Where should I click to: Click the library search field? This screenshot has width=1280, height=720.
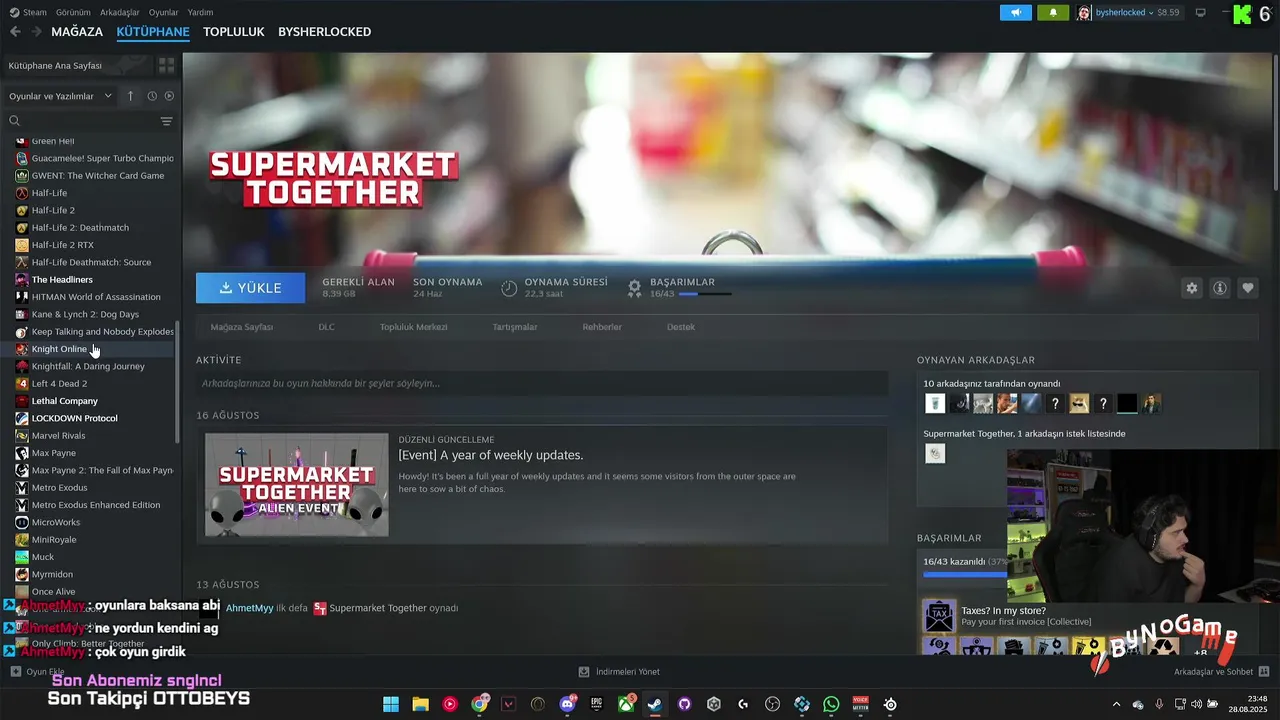[82, 121]
